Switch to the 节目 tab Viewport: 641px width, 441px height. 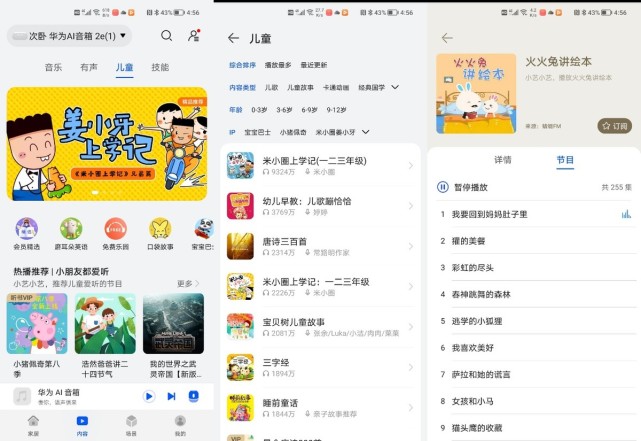tap(565, 160)
